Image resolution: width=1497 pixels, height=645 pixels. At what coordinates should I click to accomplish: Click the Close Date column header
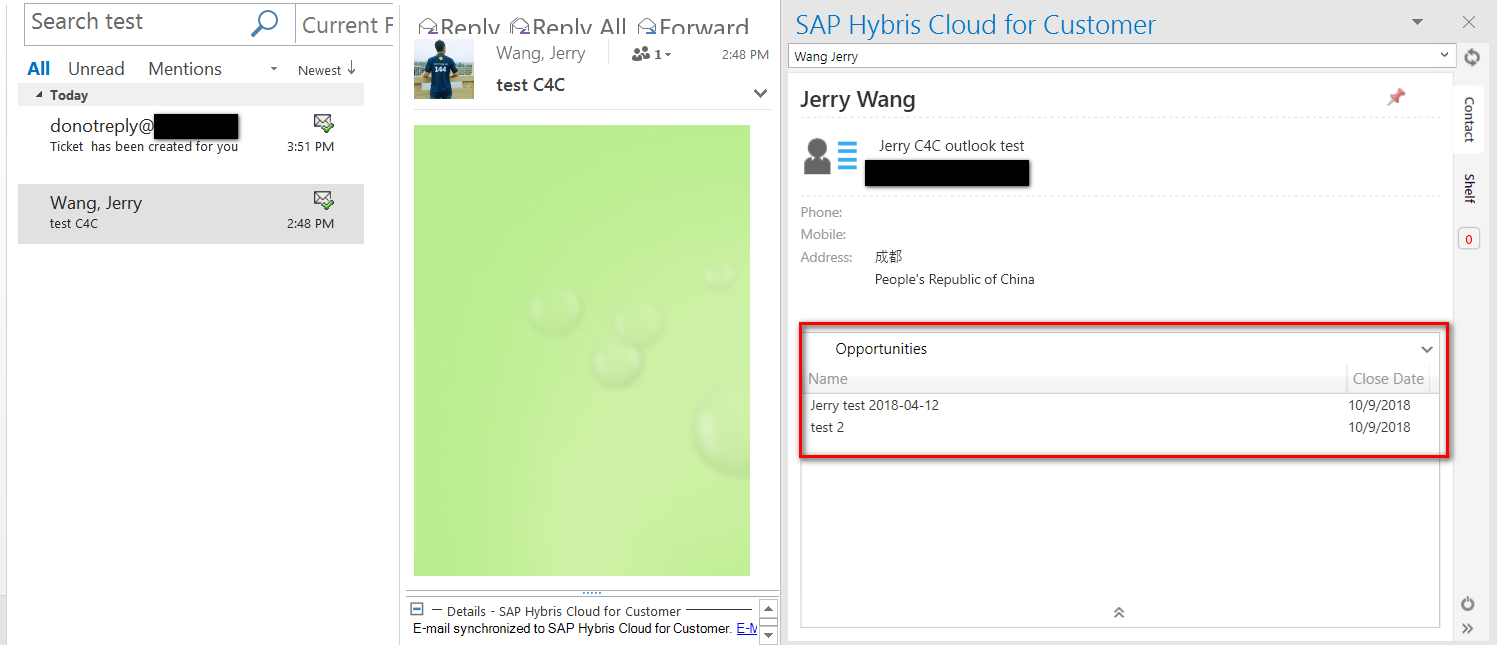point(1388,379)
